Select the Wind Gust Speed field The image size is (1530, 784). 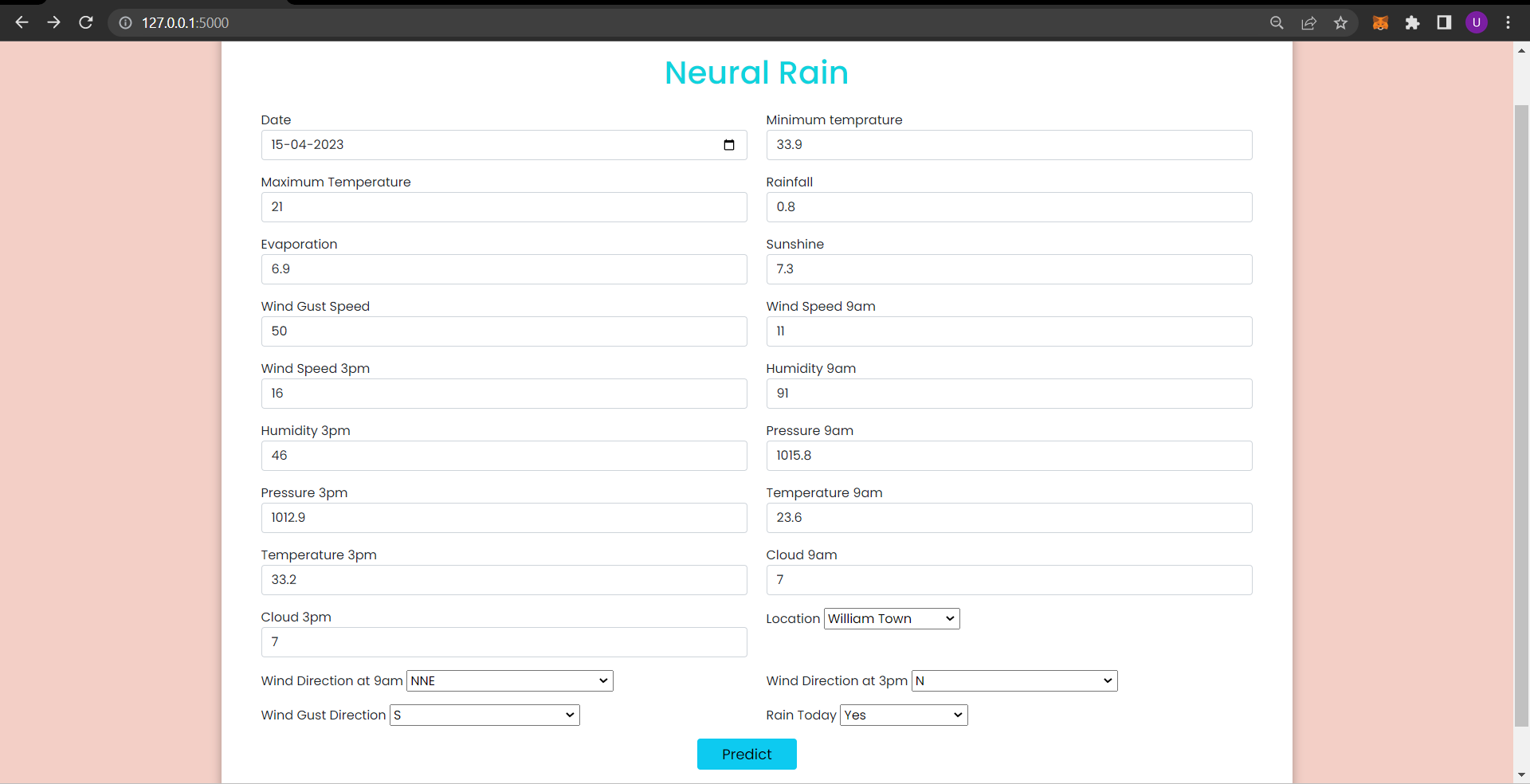(504, 331)
